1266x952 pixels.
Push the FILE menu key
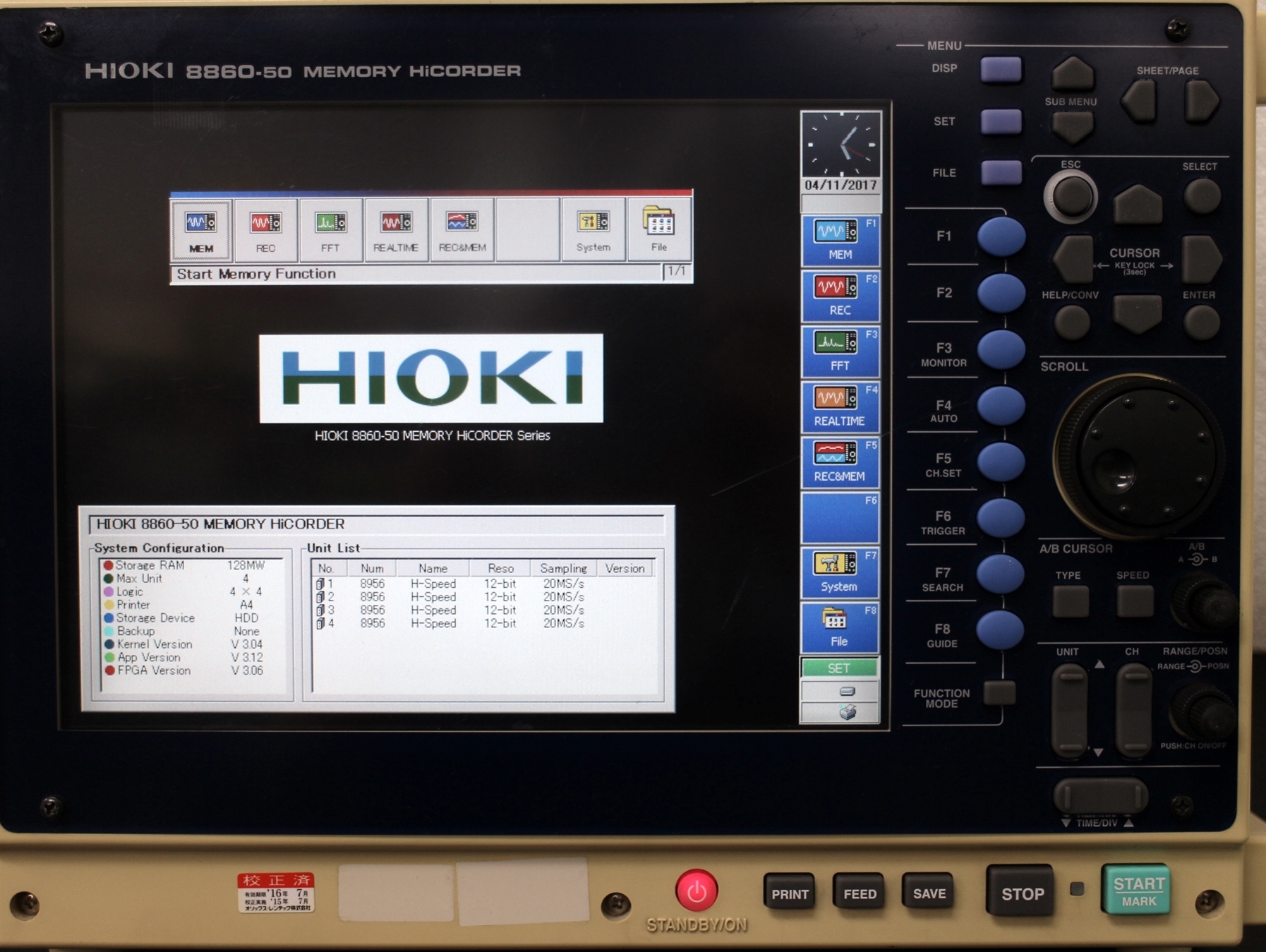pyautogui.click(x=1001, y=172)
